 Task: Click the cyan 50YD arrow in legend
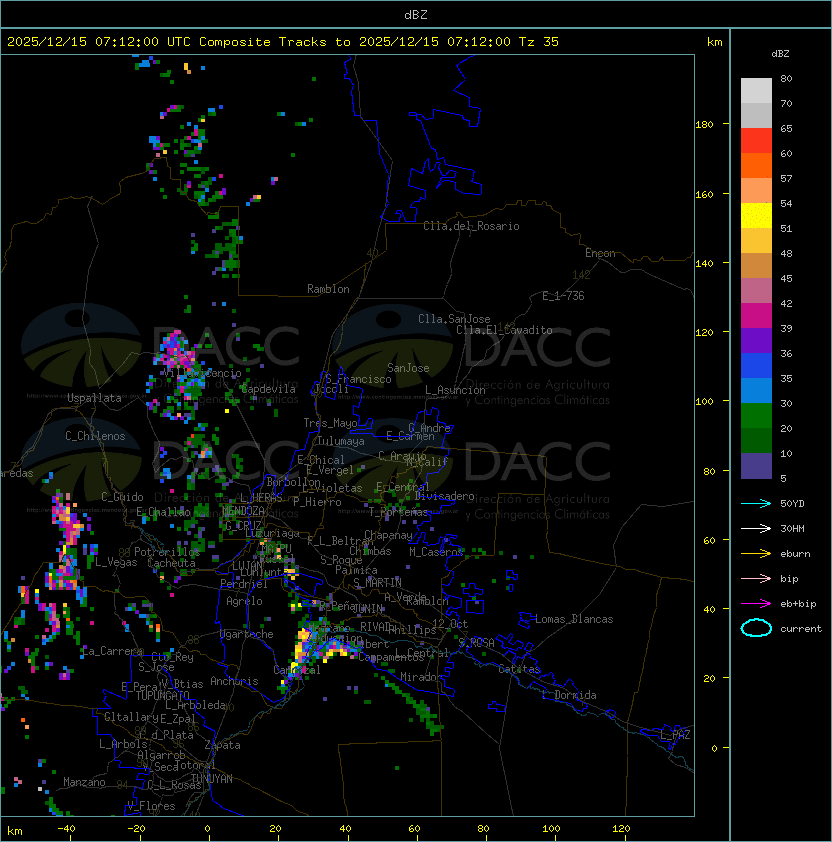[756, 503]
